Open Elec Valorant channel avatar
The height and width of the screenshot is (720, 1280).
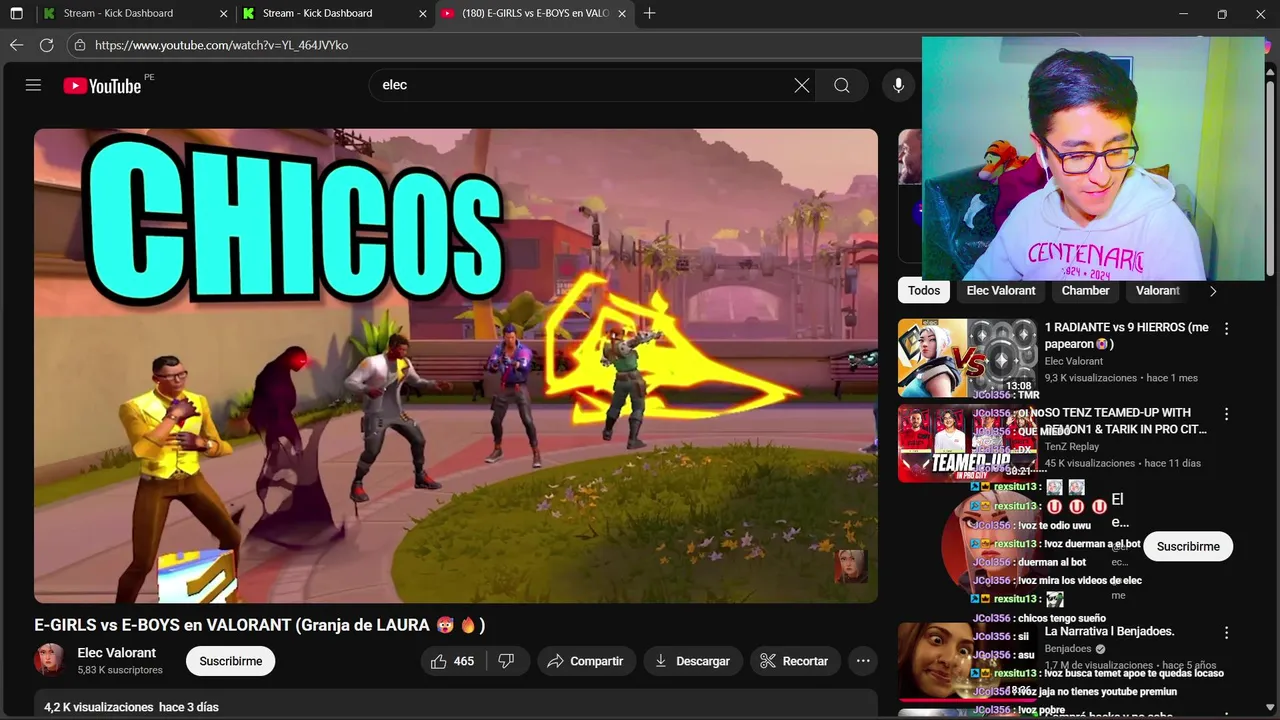click(x=50, y=660)
